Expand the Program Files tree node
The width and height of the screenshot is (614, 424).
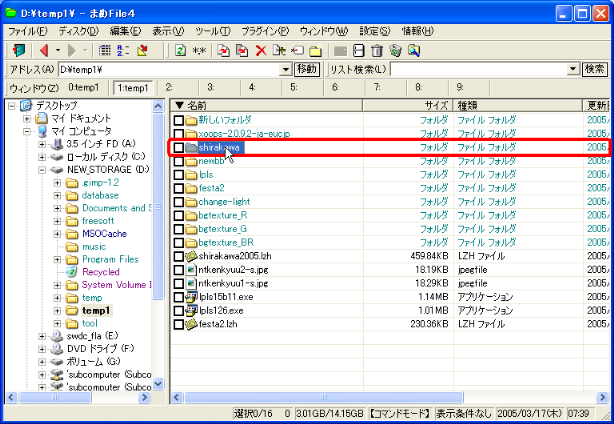pyautogui.click(x=57, y=259)
